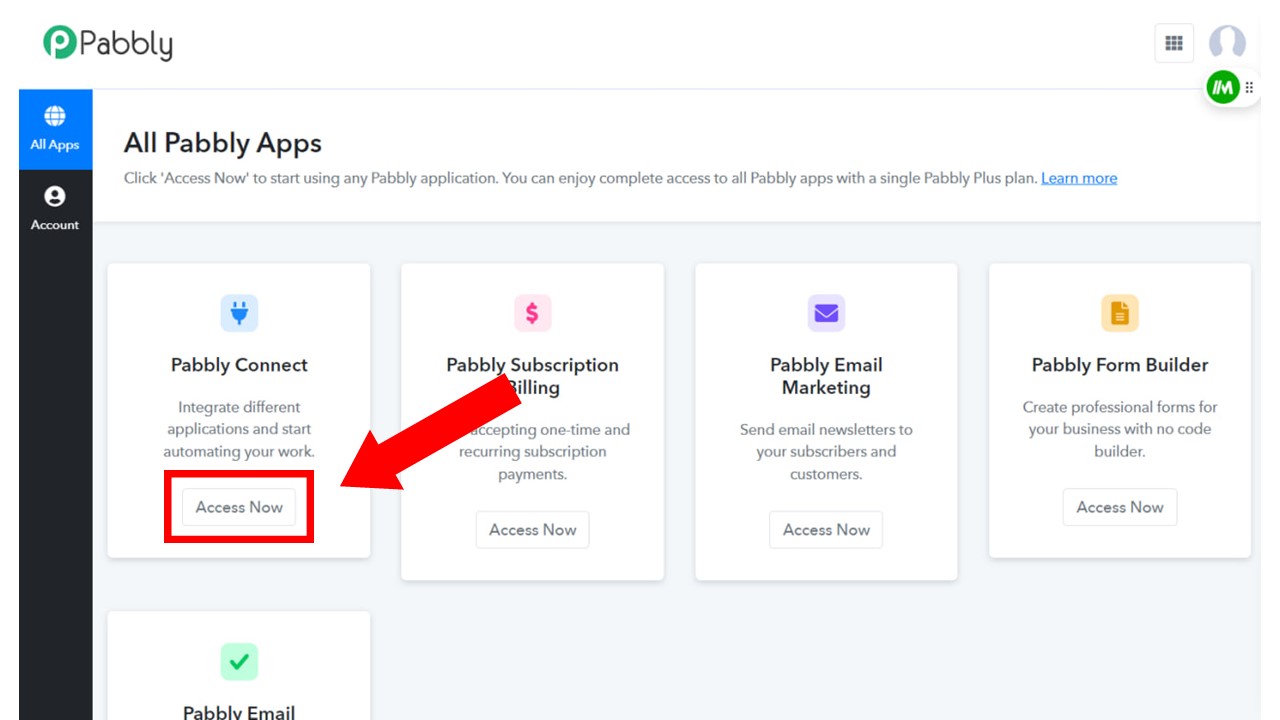Viewport: 1280px width, 720px height.
Task: Click the Pabbly Email Marketing card title
Action: (826, 376)
